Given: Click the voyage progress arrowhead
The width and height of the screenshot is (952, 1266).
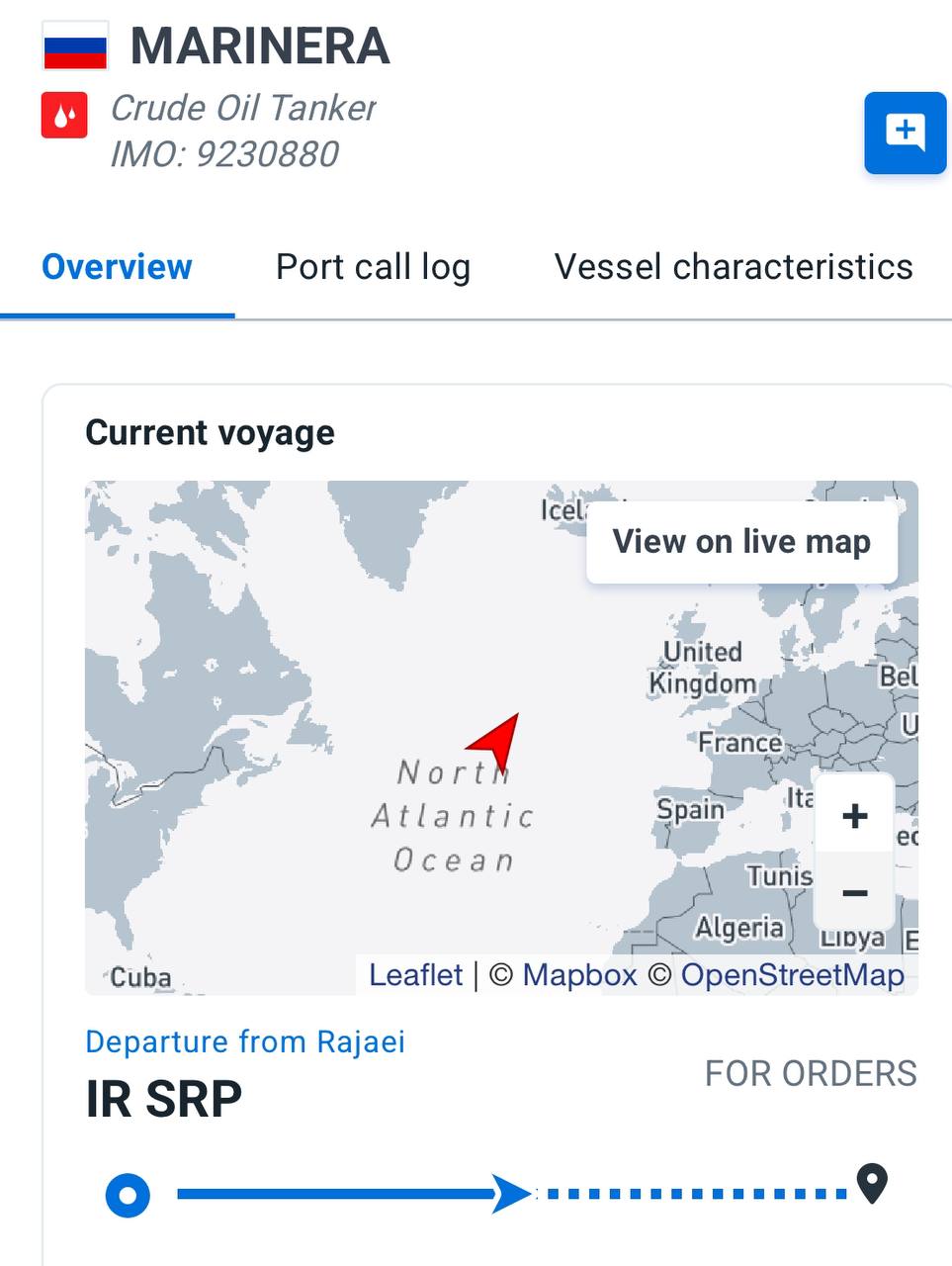Looking at the screenshot, I should tap(512, 1194).
